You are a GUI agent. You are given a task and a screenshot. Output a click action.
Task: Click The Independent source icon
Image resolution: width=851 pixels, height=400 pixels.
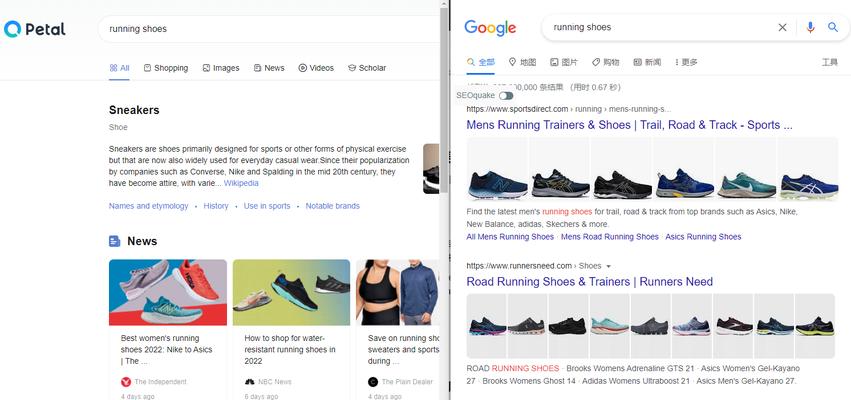pos(126,382)
